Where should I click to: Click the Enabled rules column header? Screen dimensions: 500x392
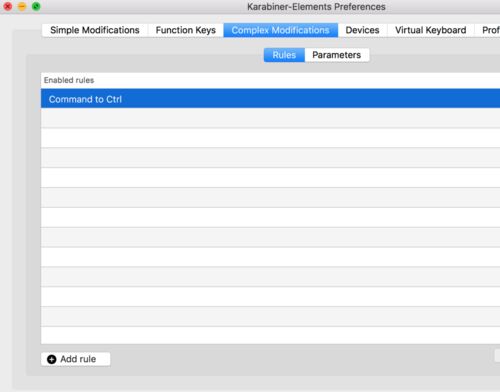(x=270, y=80)
